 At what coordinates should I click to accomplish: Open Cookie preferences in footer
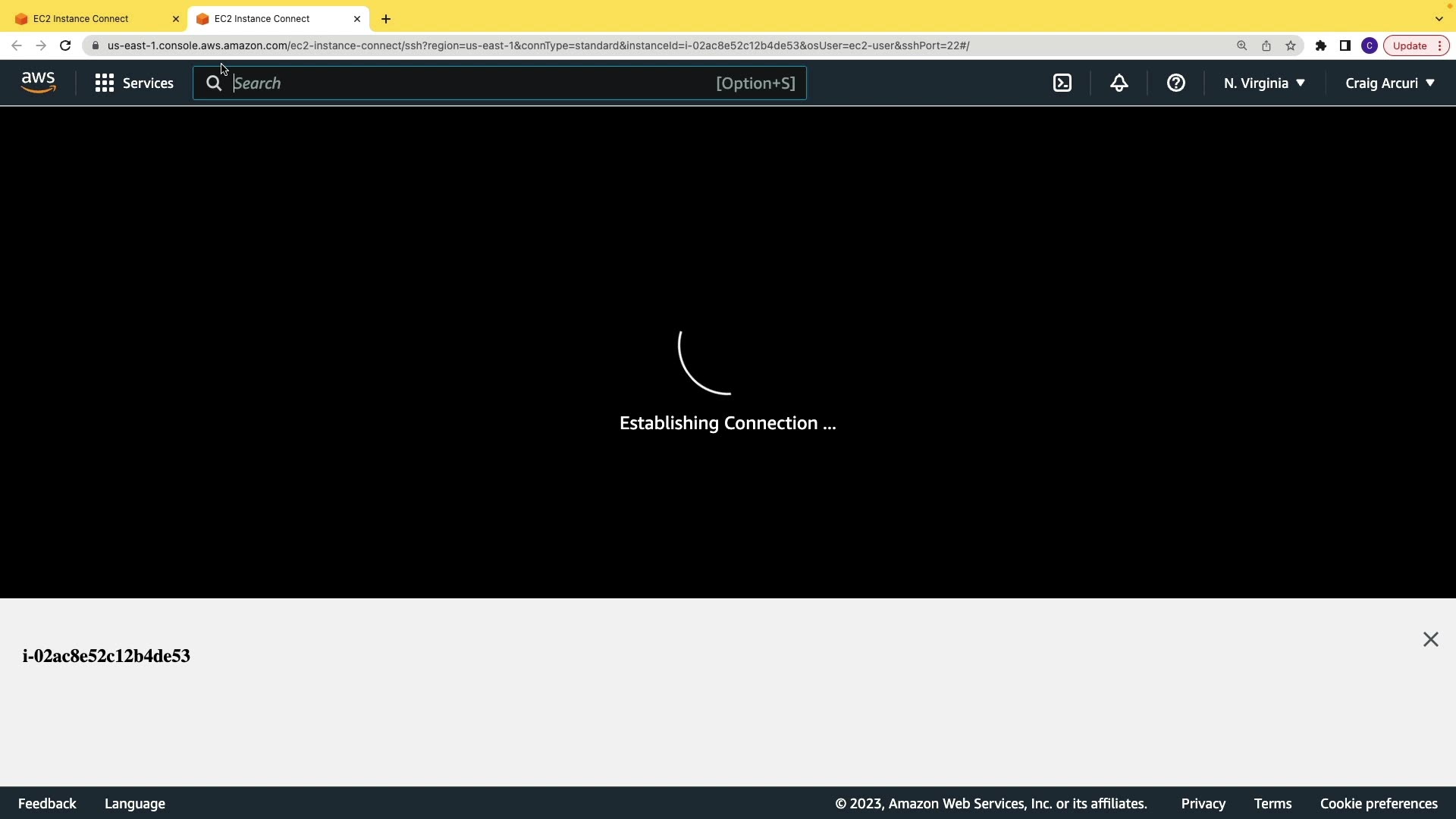(1379, 804)
